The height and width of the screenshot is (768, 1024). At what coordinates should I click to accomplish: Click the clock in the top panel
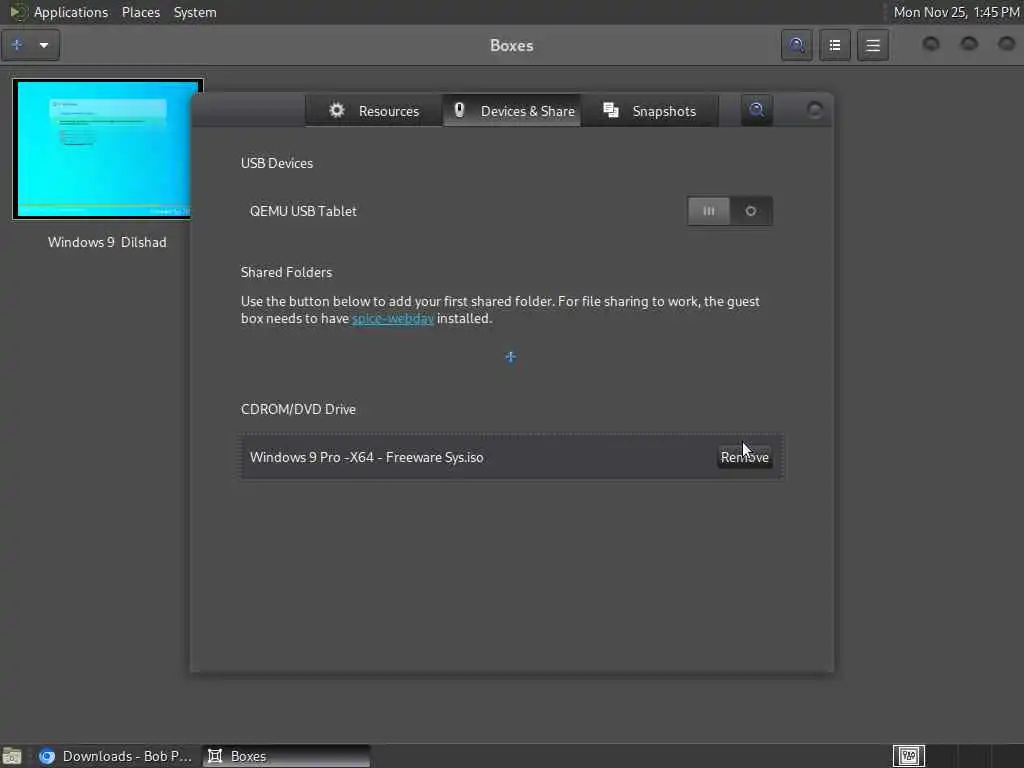point(956,12)
